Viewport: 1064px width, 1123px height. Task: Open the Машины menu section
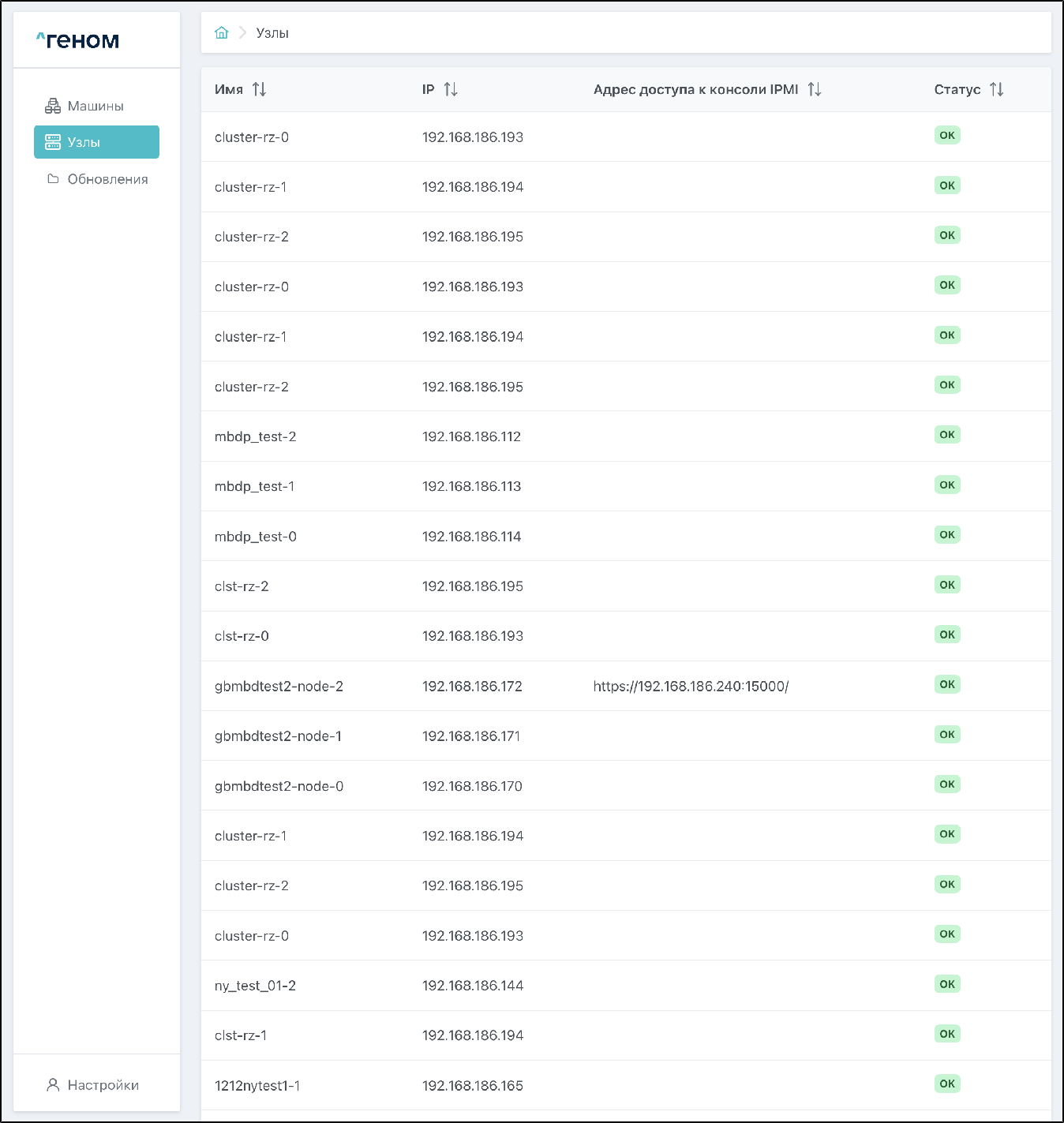point(96,106)
